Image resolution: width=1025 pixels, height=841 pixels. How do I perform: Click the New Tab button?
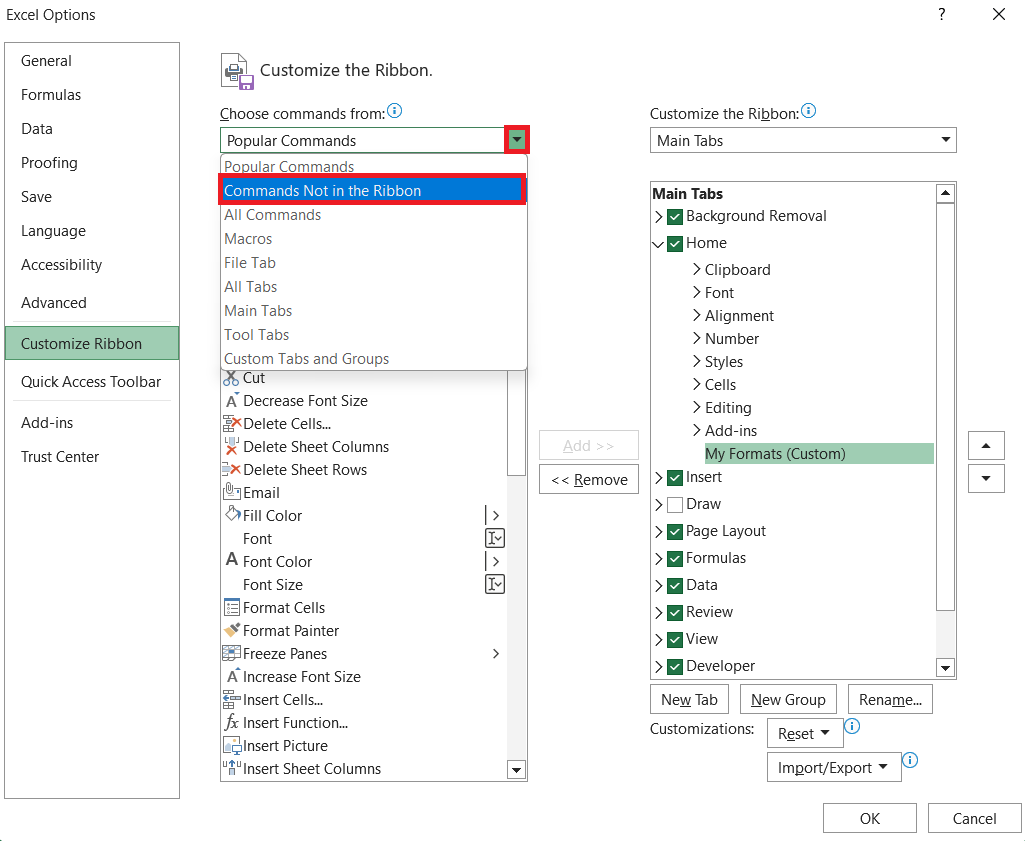[689, 699]
